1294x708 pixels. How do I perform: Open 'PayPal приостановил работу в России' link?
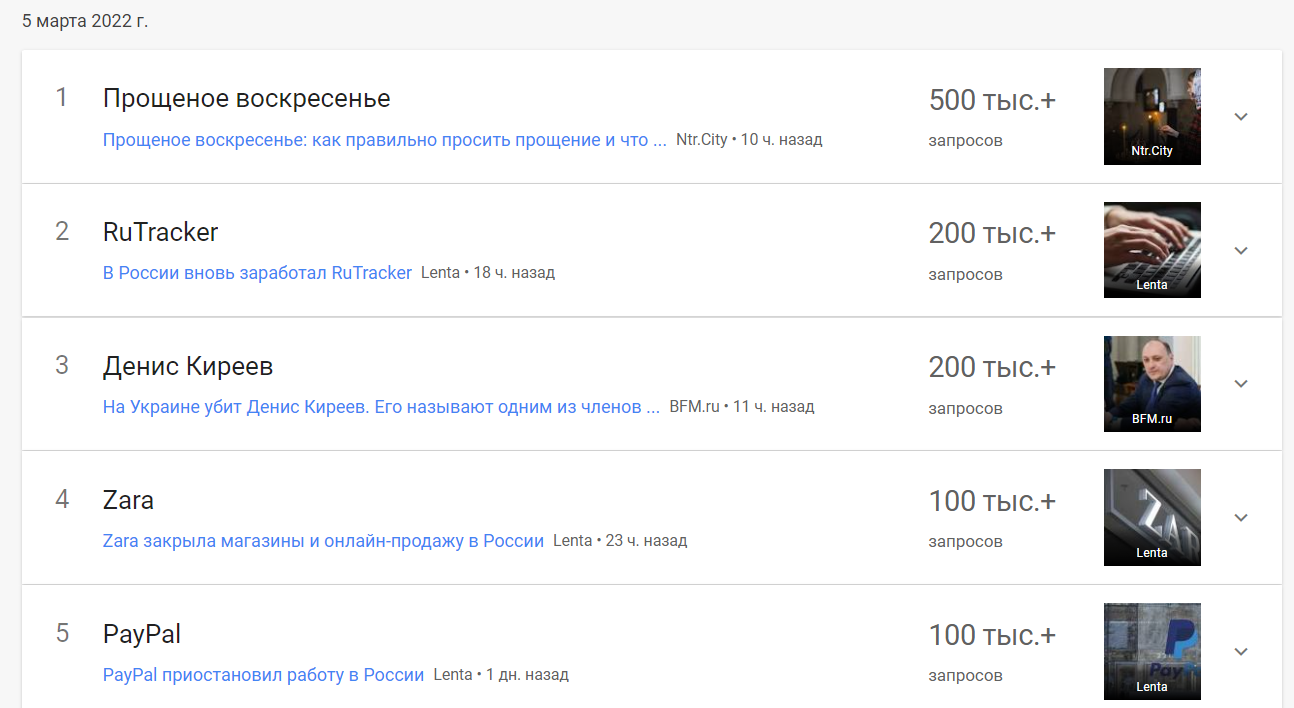(264, 675)
